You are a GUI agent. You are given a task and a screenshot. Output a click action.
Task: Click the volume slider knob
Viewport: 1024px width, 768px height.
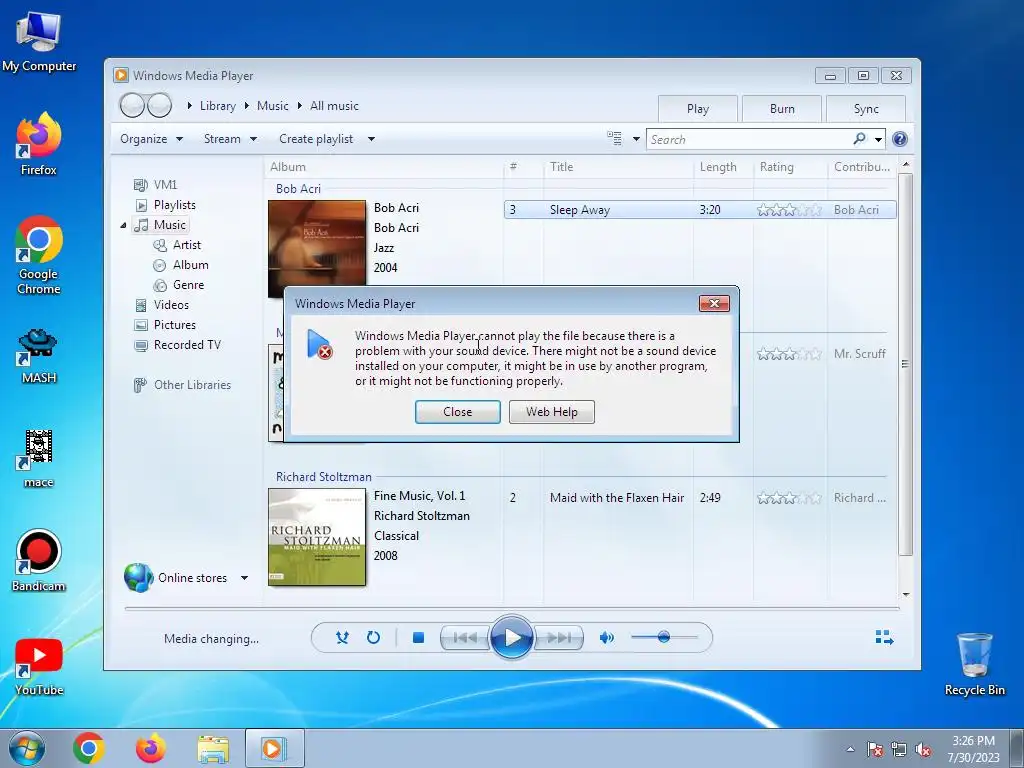click(664, 637)
